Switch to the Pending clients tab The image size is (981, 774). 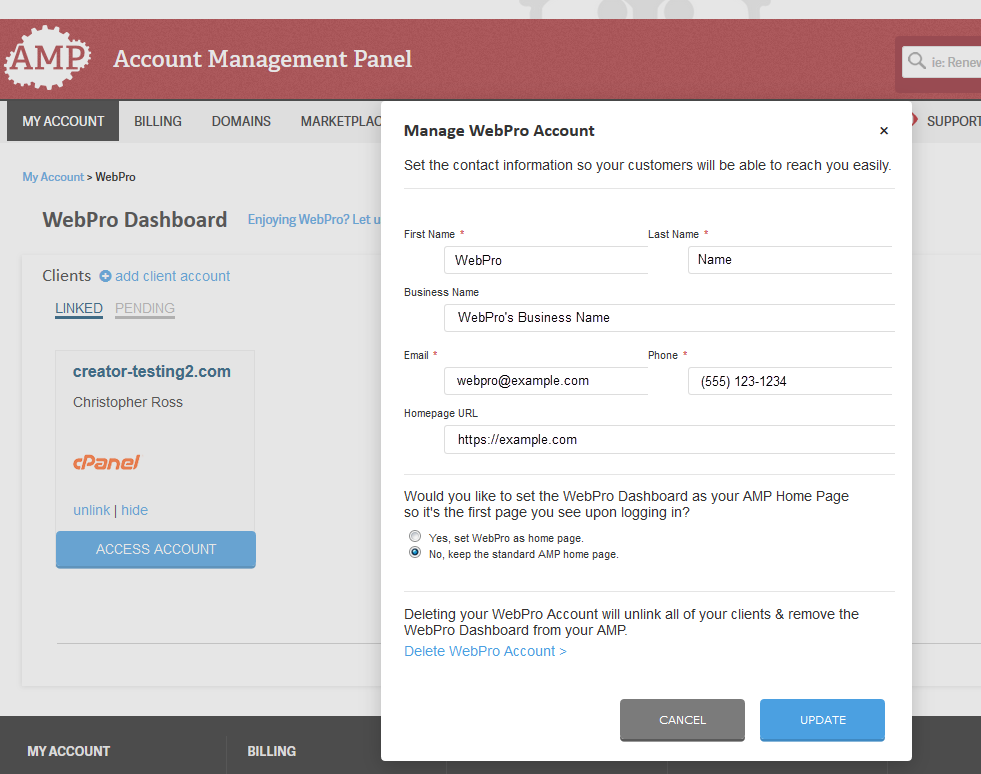(145, 308)
